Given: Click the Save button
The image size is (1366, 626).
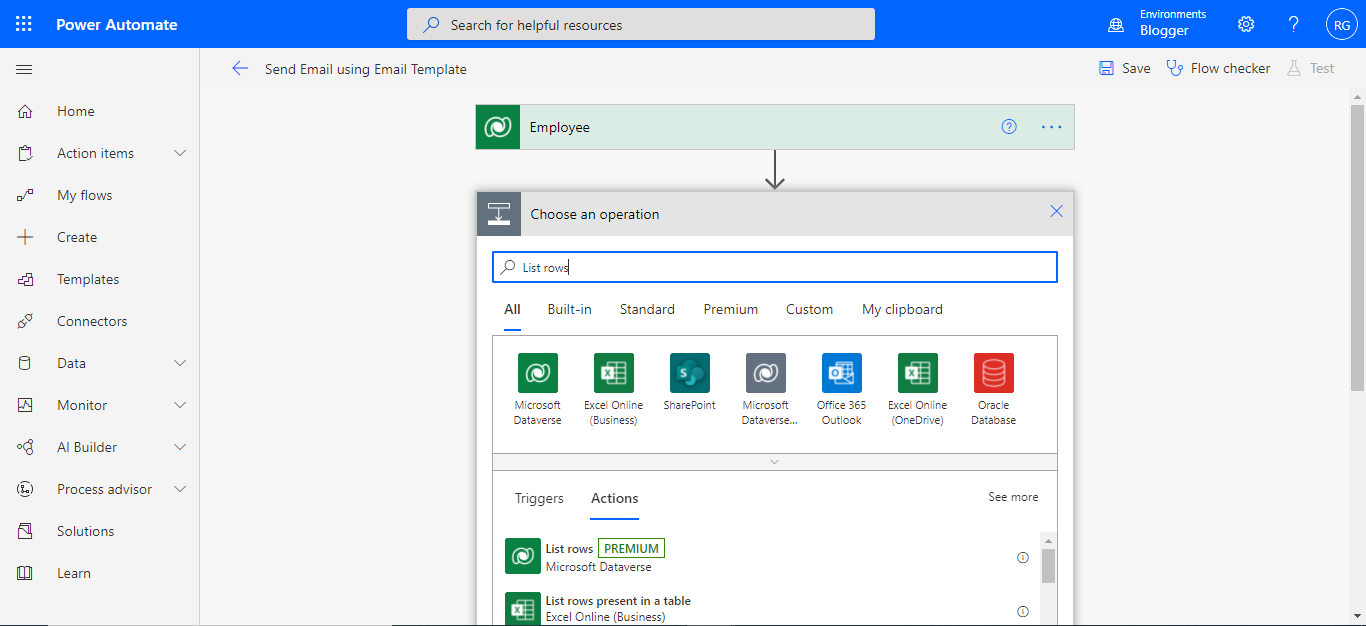Looking at the screenshot, I should click(x=1124, y=68).
